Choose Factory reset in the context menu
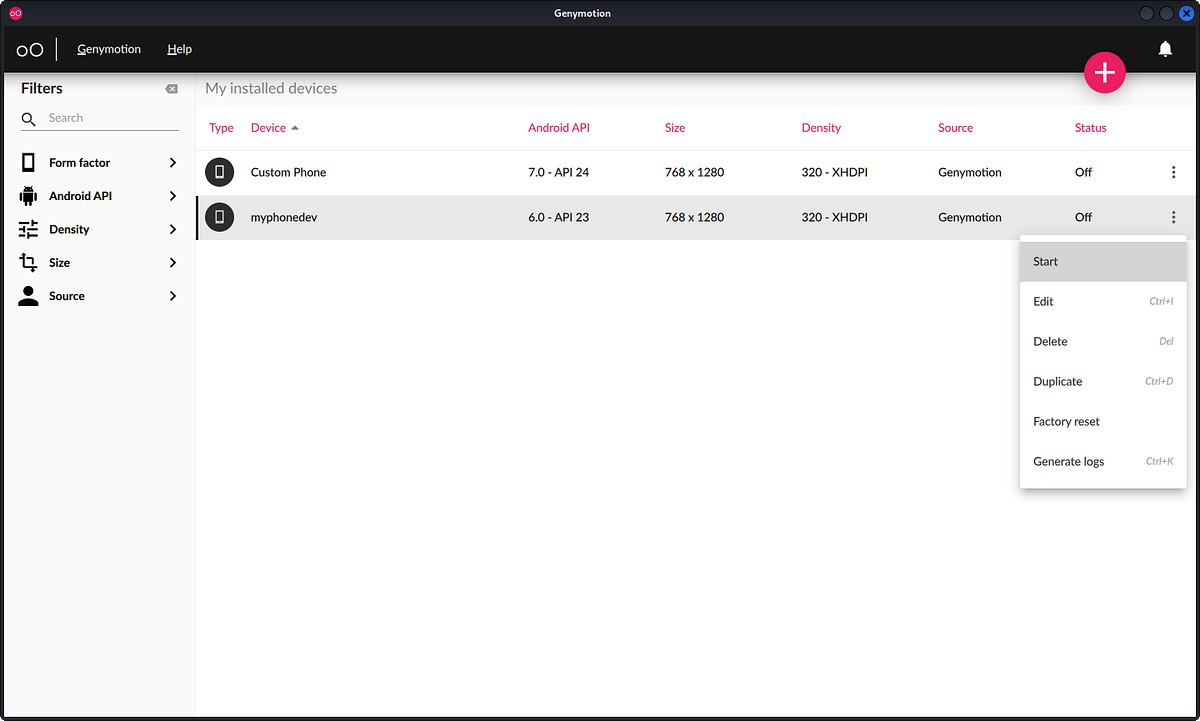Image resolution: width=1200 pixels, height=721 pixels. pos(1103,421)
